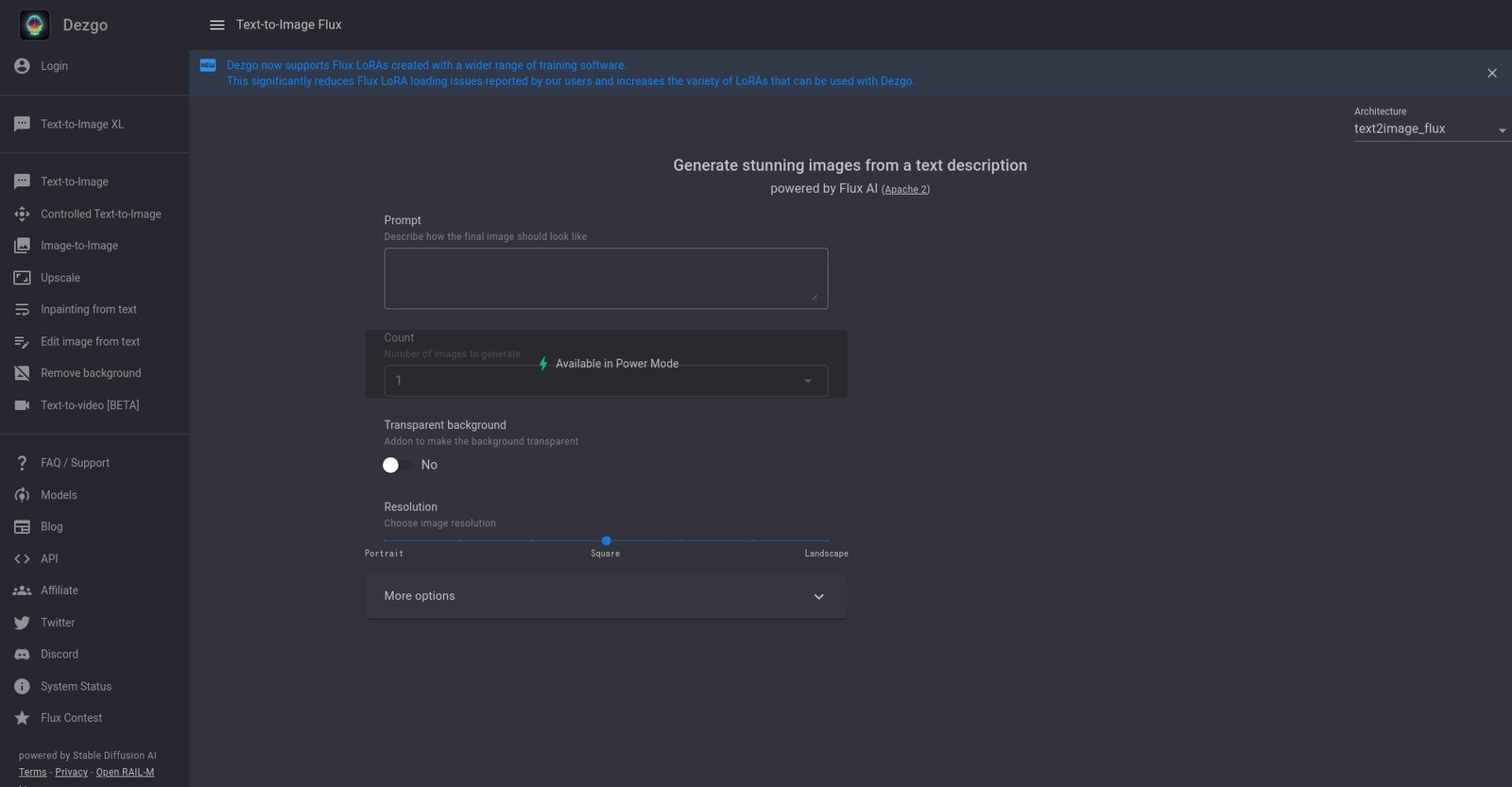This screenshot has height=787, width=1512.
Task: Open the Upscale tool icon
Action: tap(22, 278)
